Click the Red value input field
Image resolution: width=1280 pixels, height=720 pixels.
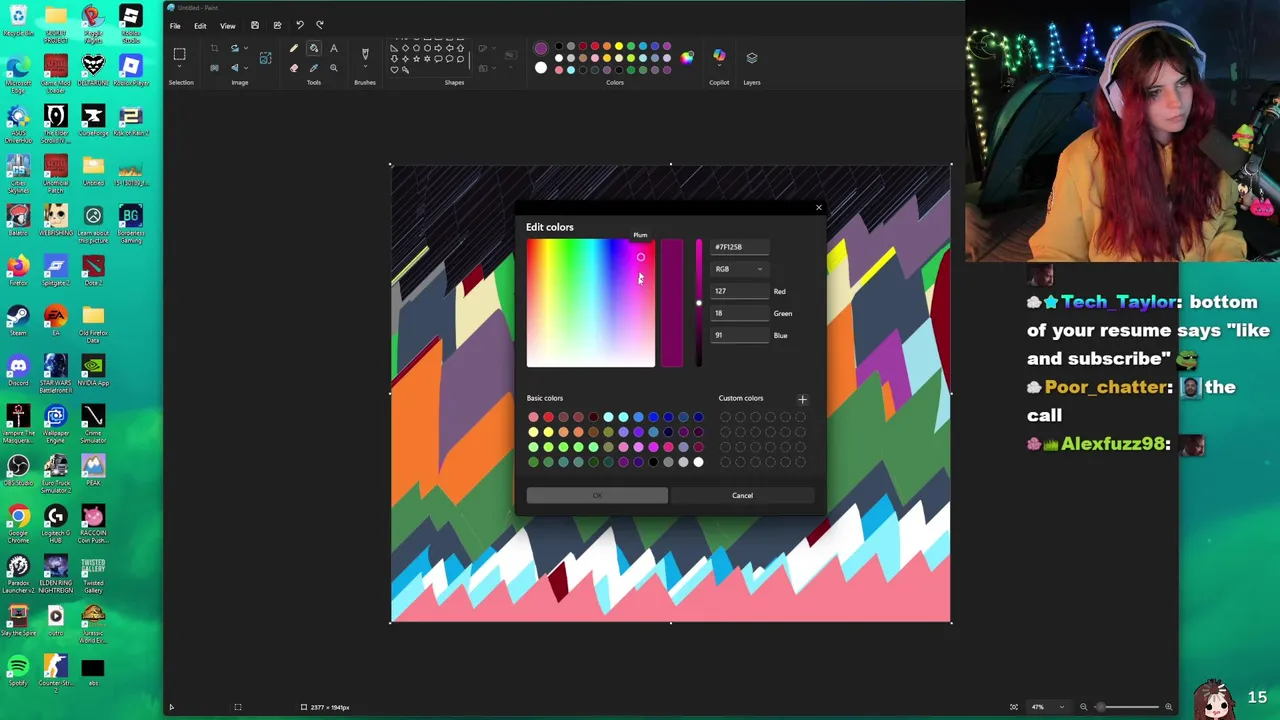coord(740,291)
